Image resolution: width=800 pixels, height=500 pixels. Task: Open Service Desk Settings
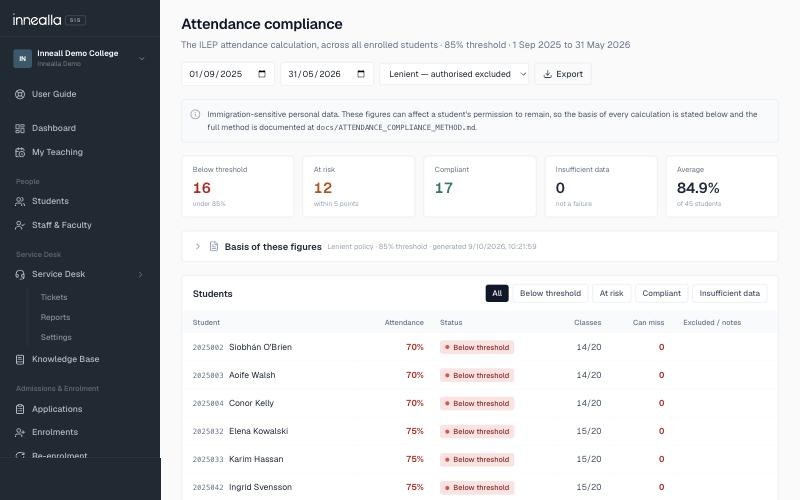56,337
